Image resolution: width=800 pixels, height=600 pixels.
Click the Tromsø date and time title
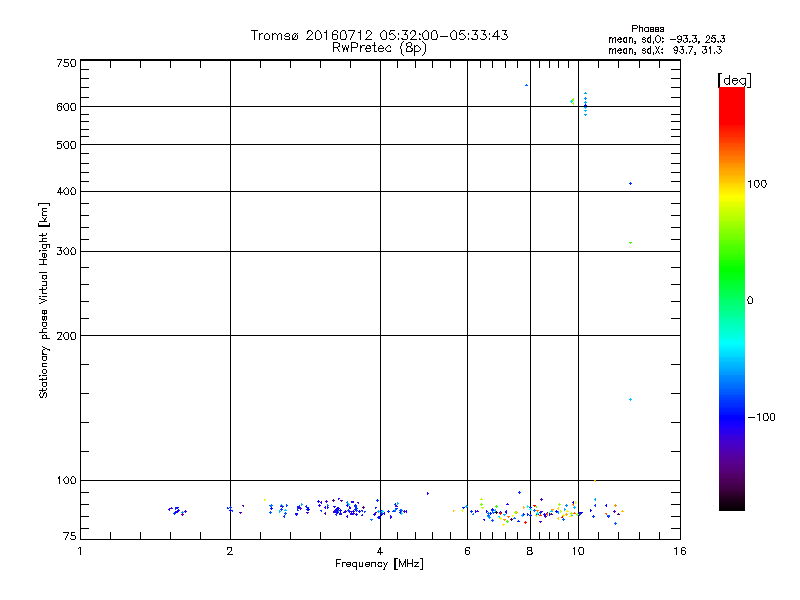pyautogui.click(x=379, y=35)
